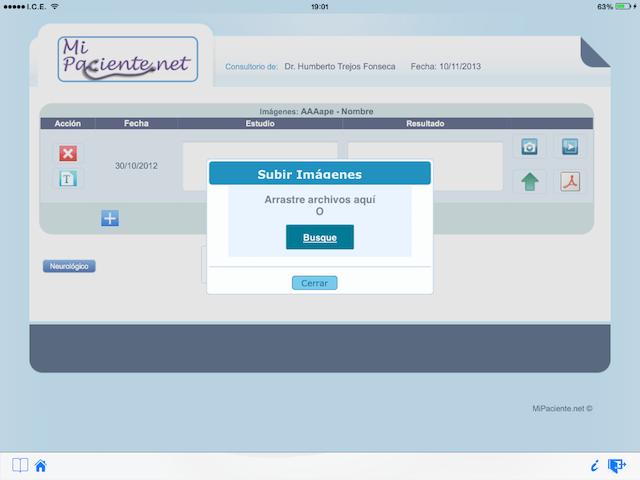Screen dimensions: 640x480
Task: Tap the info 'i' icon
Action: click(594, 465)
